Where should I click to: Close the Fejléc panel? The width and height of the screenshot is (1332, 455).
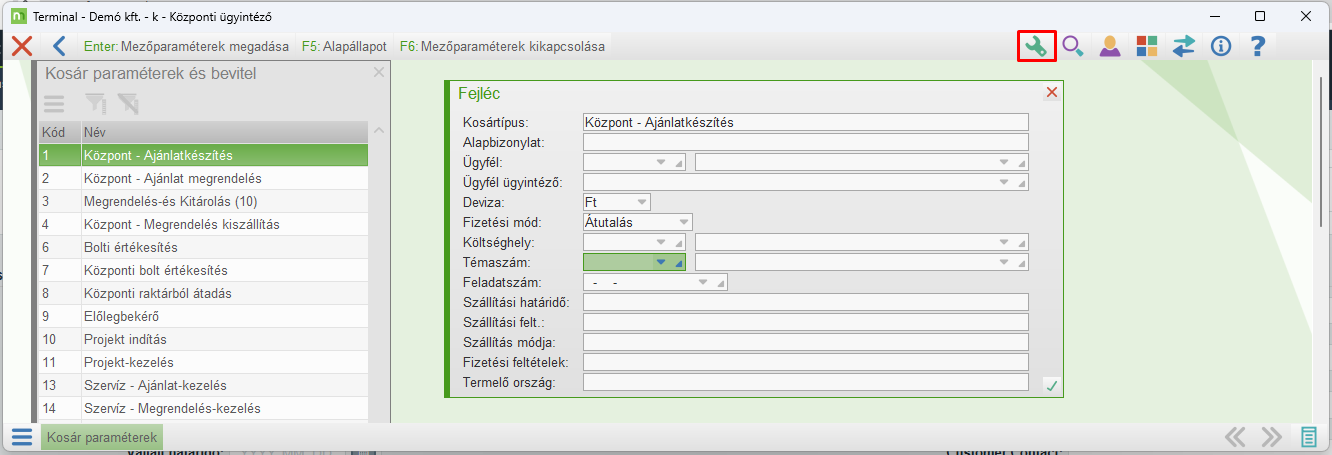(x=1051, y=93)
